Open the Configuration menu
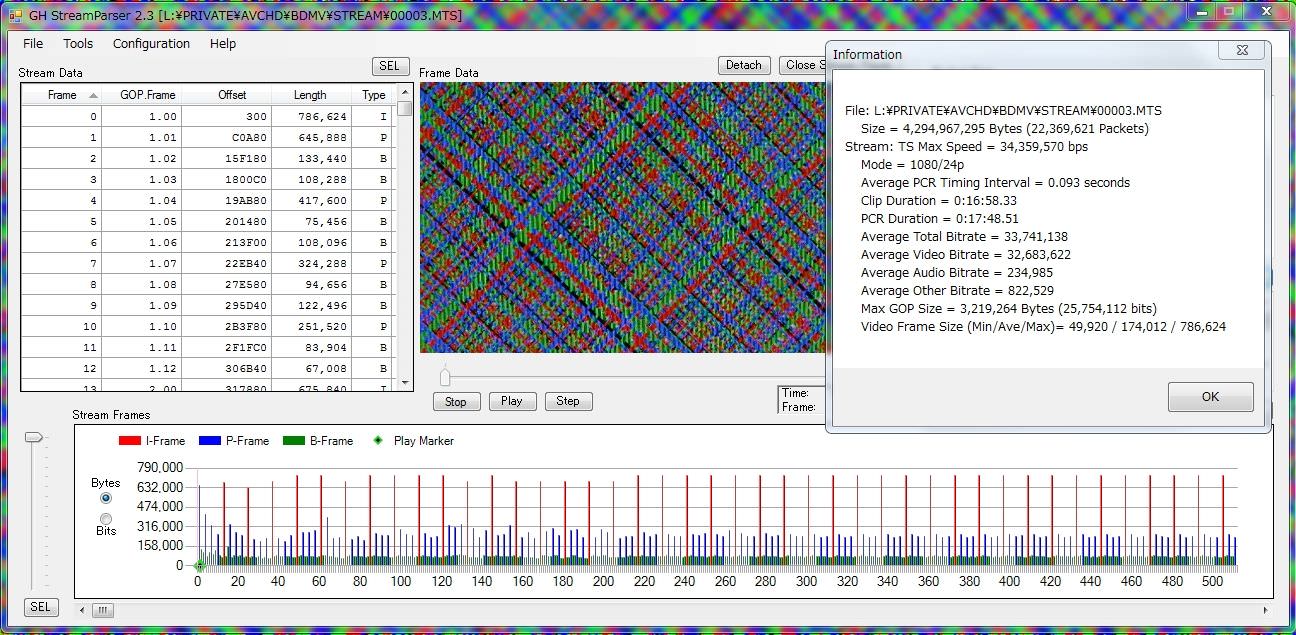Viewport: 1296px width, 635px height. [151, 44]
